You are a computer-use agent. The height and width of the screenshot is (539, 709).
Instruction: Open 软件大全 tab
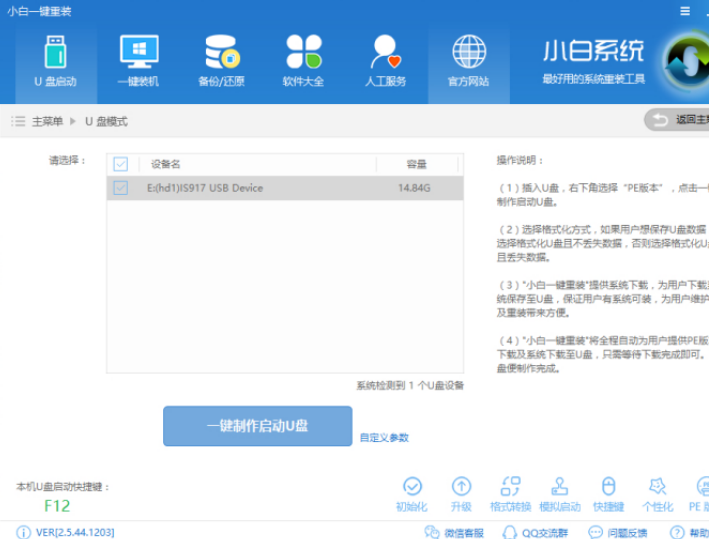tap(303, 63)
